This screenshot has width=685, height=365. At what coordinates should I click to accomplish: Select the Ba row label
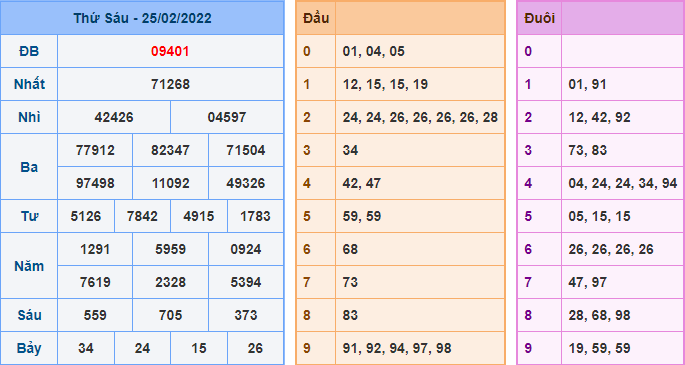click(29, 167)
